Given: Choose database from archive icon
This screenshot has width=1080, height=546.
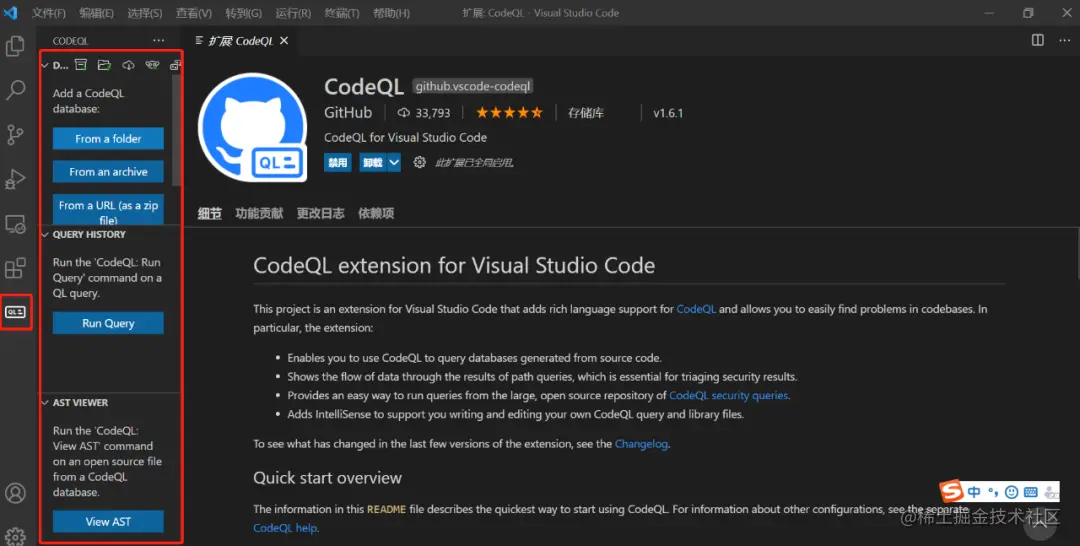Looking at the screenshot, I should [81, 65].
